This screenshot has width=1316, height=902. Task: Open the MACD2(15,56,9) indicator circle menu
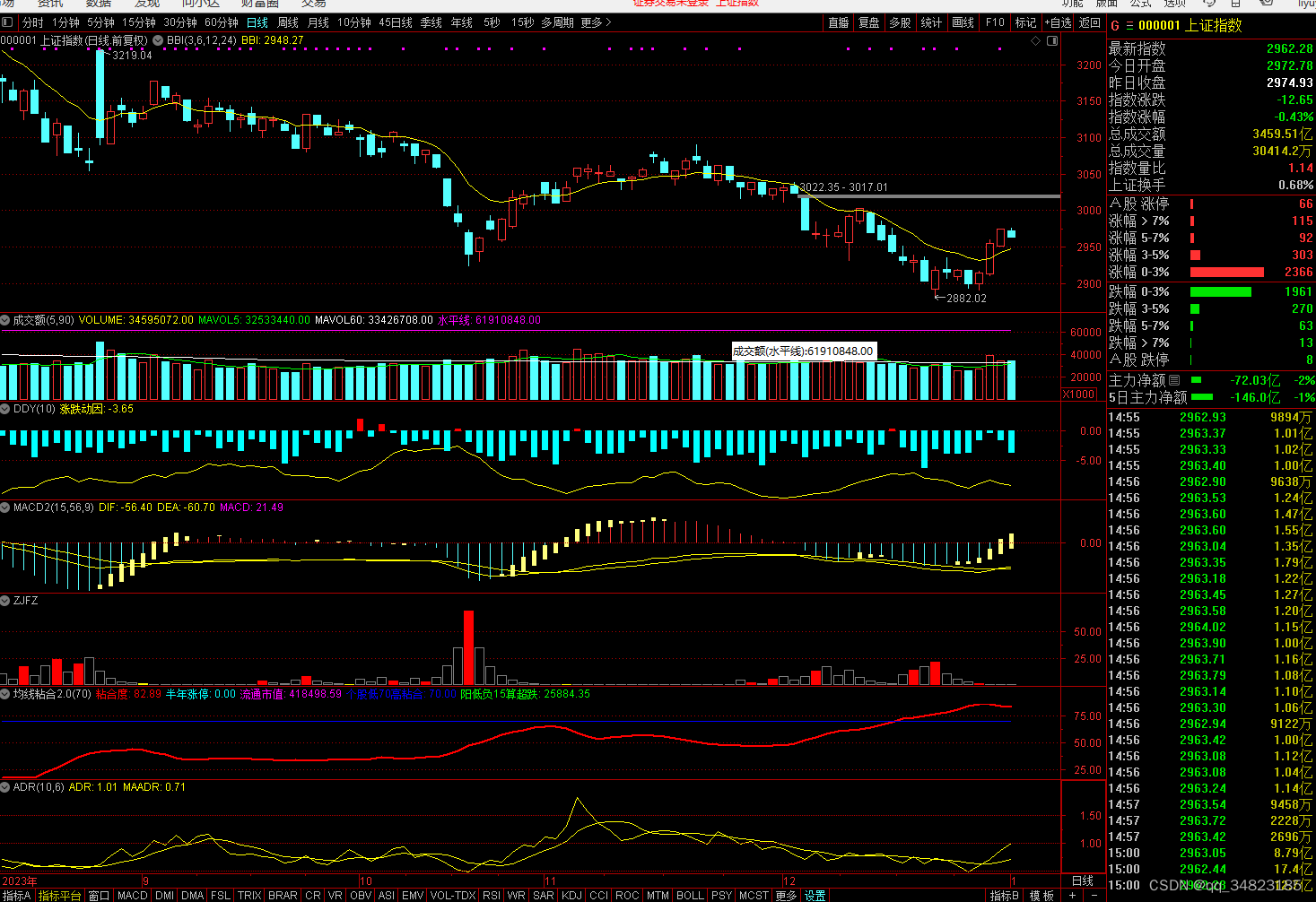point(5,507)
